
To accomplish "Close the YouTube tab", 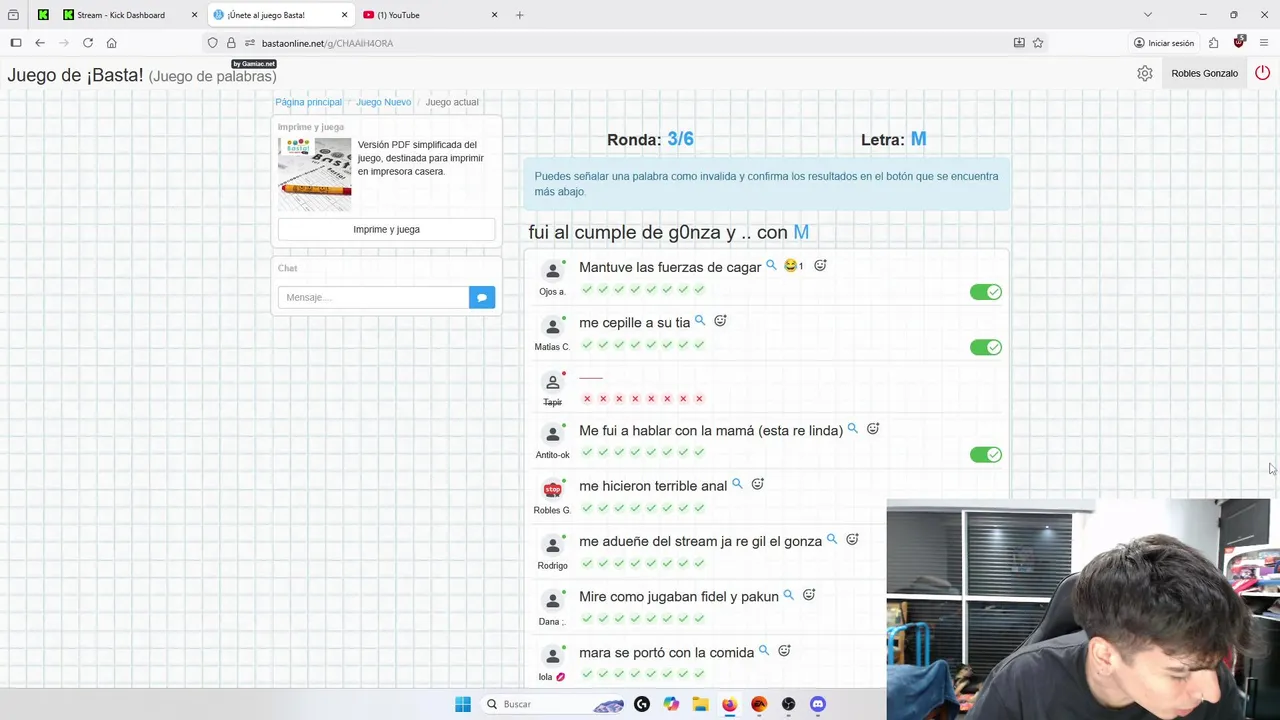I will click(494, 15).
